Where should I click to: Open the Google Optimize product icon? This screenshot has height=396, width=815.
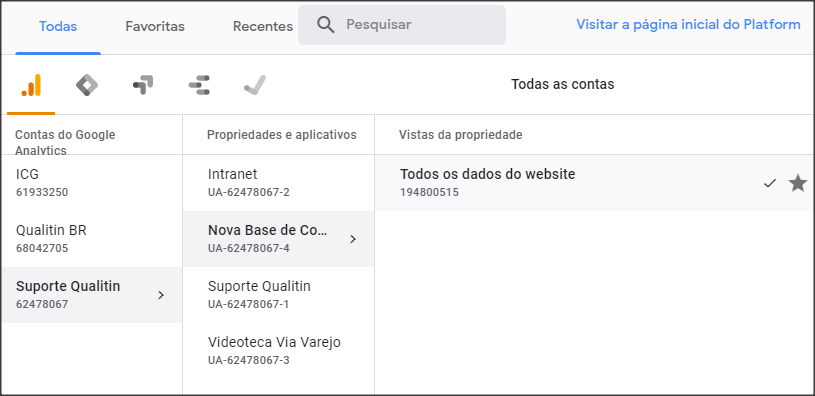click(143, 85)
